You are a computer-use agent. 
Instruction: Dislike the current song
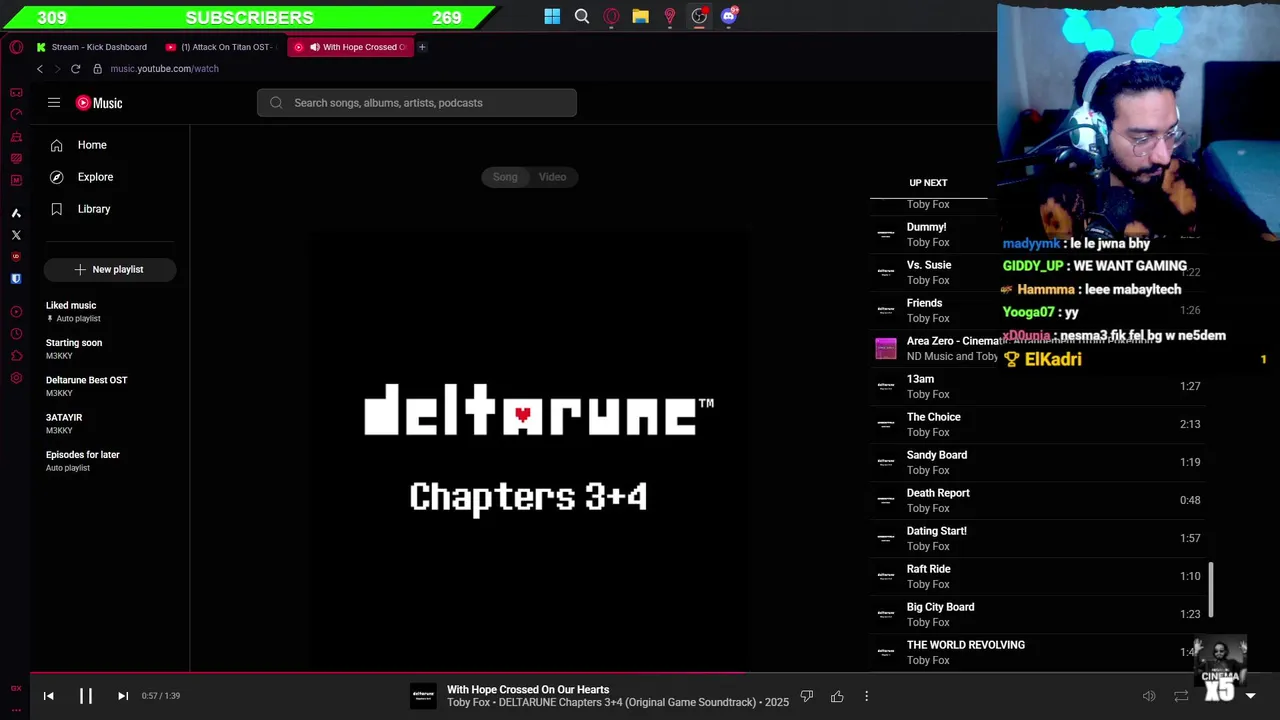point(807,696)
